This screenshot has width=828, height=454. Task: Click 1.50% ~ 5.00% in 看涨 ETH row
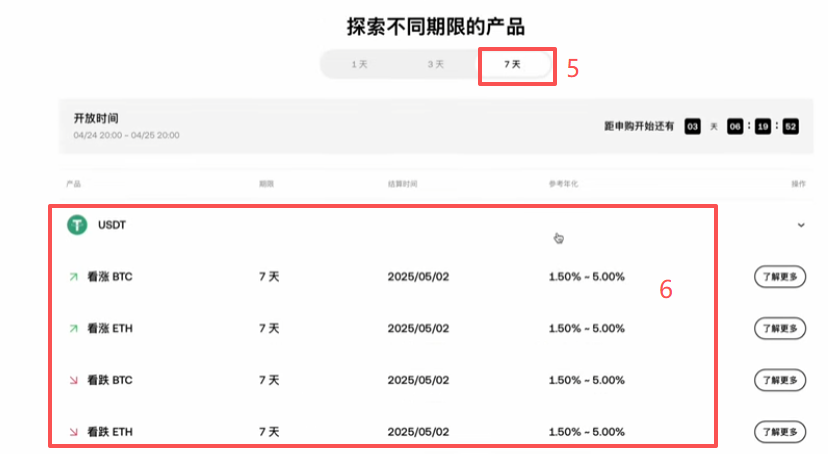(x=587, y=328)
